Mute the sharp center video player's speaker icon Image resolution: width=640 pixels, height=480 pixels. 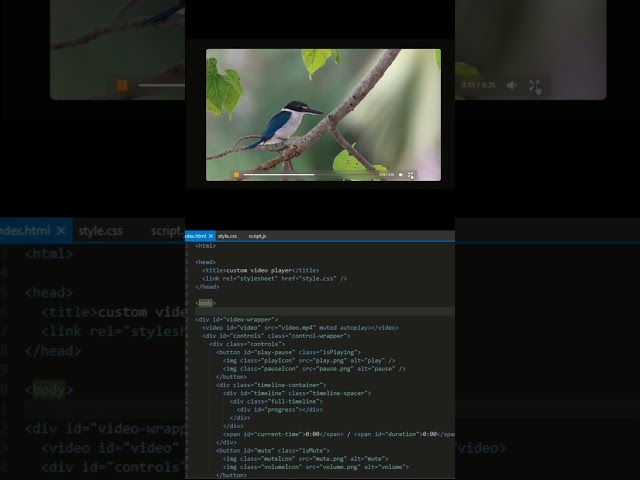[401, 175]
